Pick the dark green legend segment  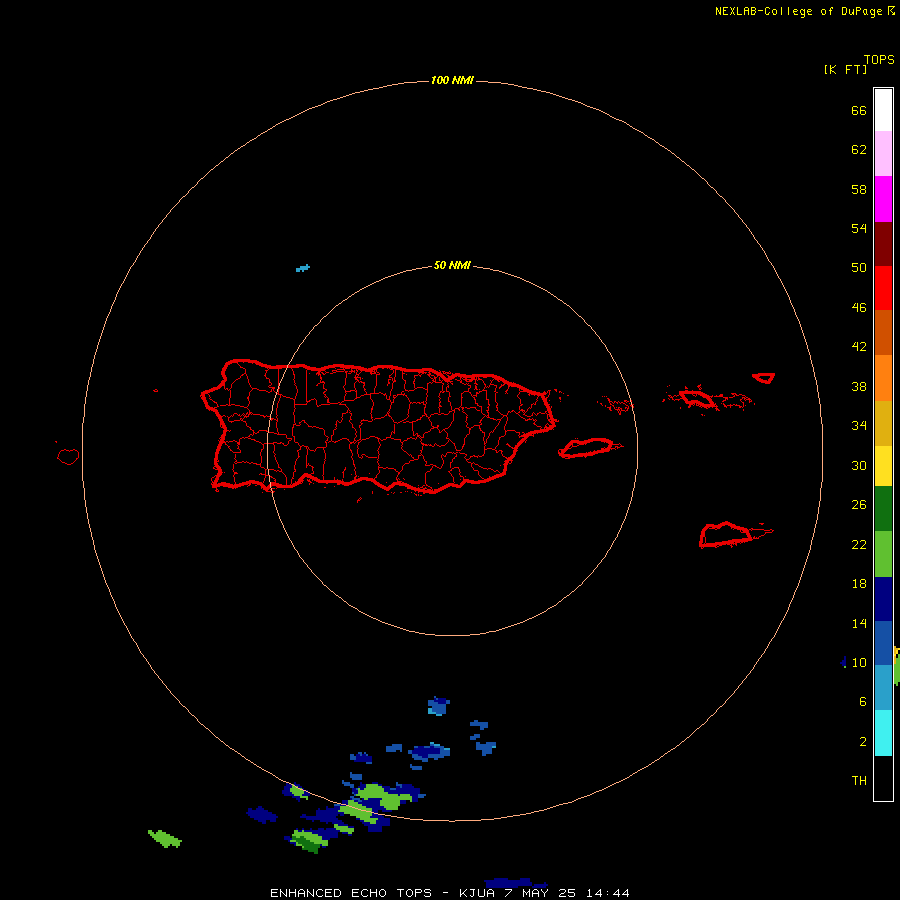[x=883, y=509]
